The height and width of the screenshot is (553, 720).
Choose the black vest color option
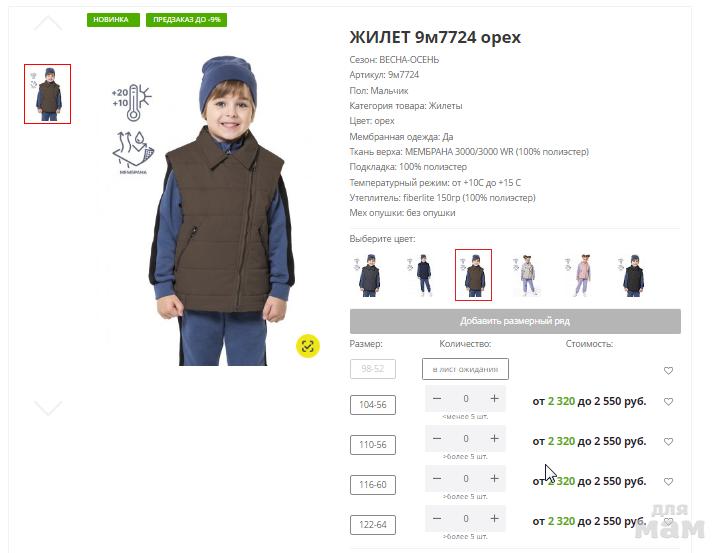point(634,275)
